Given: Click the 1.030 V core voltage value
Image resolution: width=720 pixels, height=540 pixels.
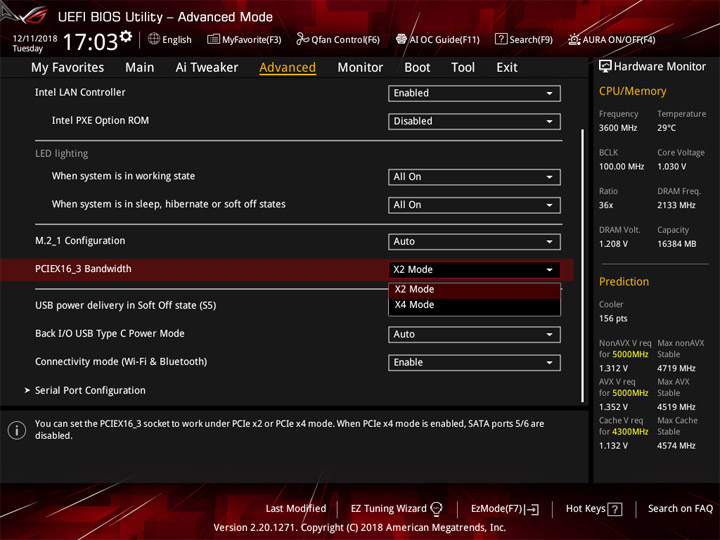Looking at the screenshot, I should 671,166.
